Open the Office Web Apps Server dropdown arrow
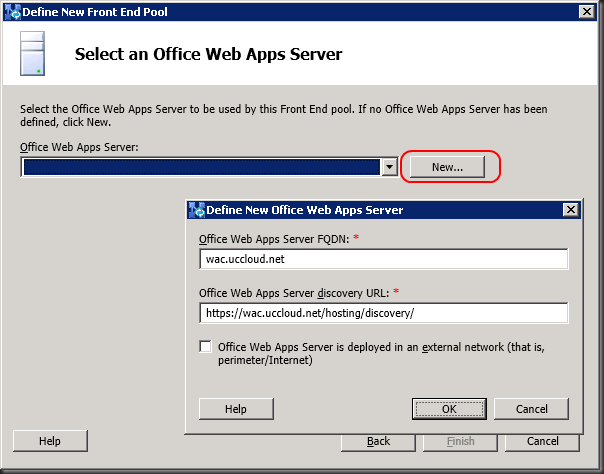 [x=389, y=167]
